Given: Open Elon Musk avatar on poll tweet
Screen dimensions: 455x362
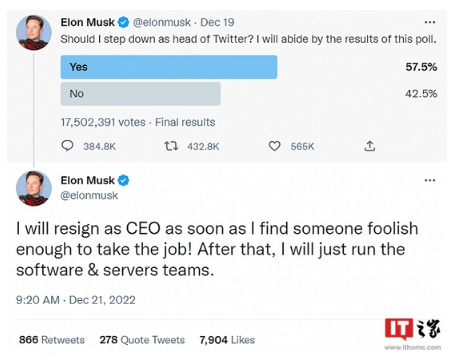Looking at the screenshot, I should click(x=34, y=33).
